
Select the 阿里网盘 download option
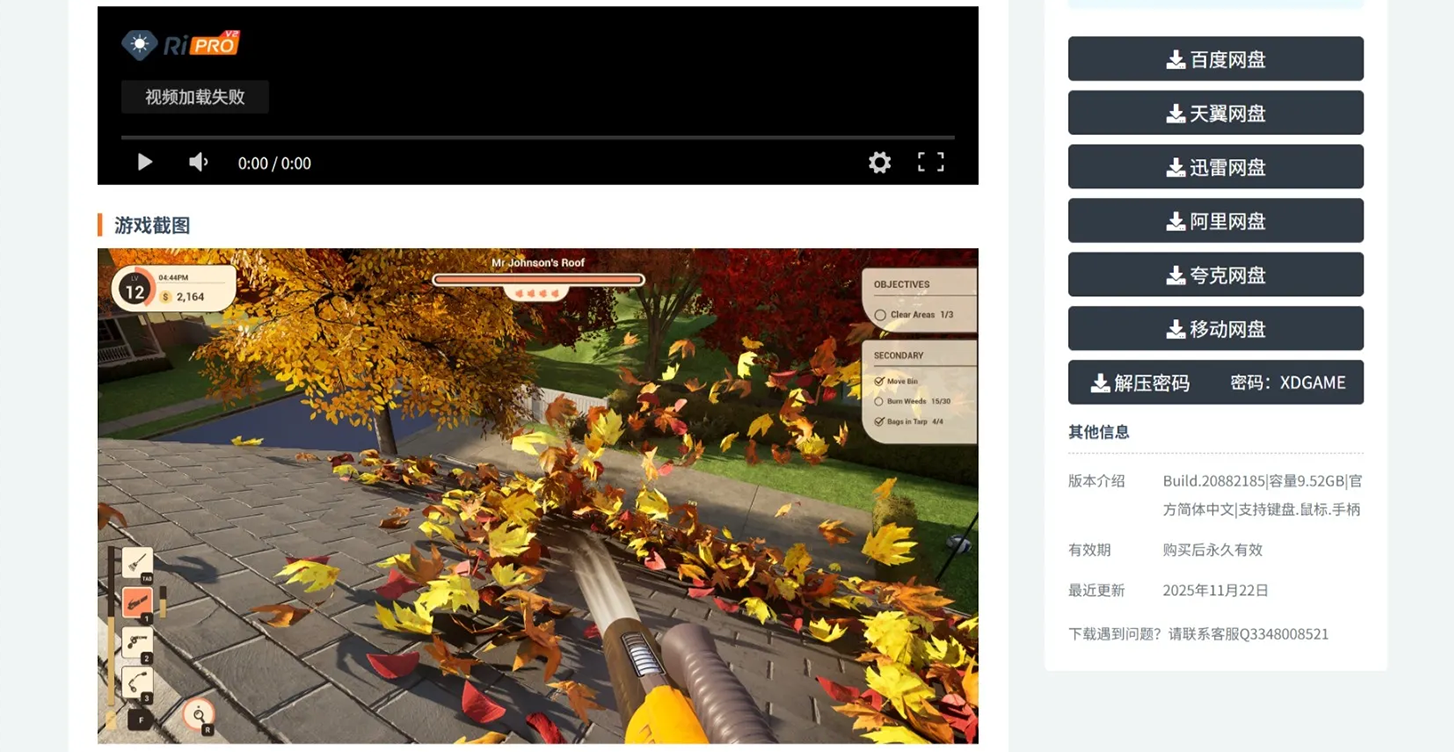pyautogui.click(x=1215, y=221)
